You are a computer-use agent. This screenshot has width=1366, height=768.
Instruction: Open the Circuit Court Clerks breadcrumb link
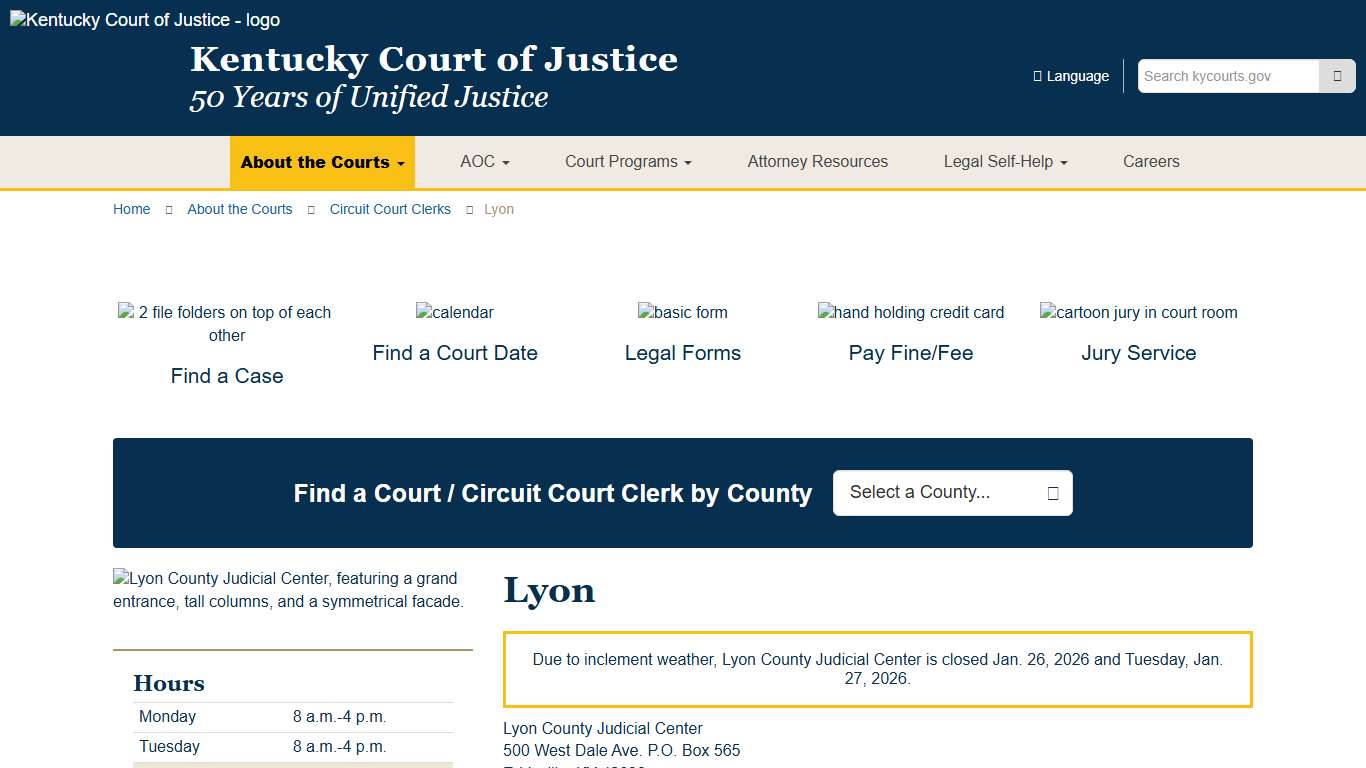390,209
